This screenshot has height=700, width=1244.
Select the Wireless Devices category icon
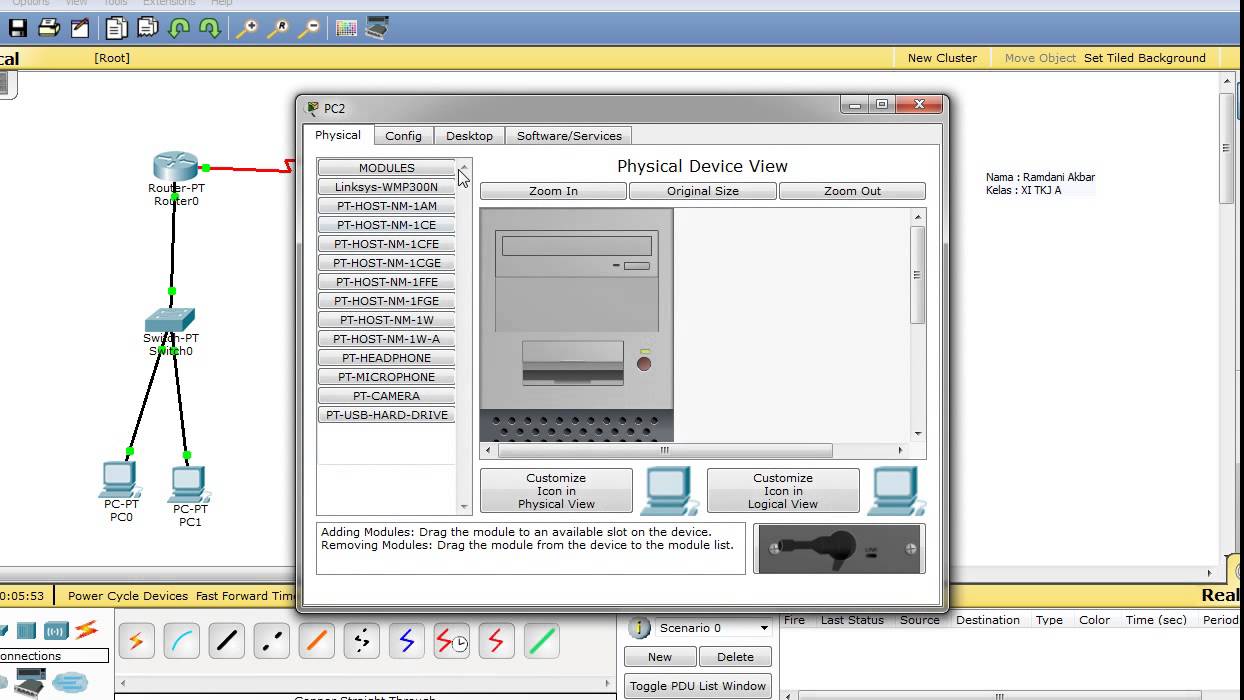[56, 630]
